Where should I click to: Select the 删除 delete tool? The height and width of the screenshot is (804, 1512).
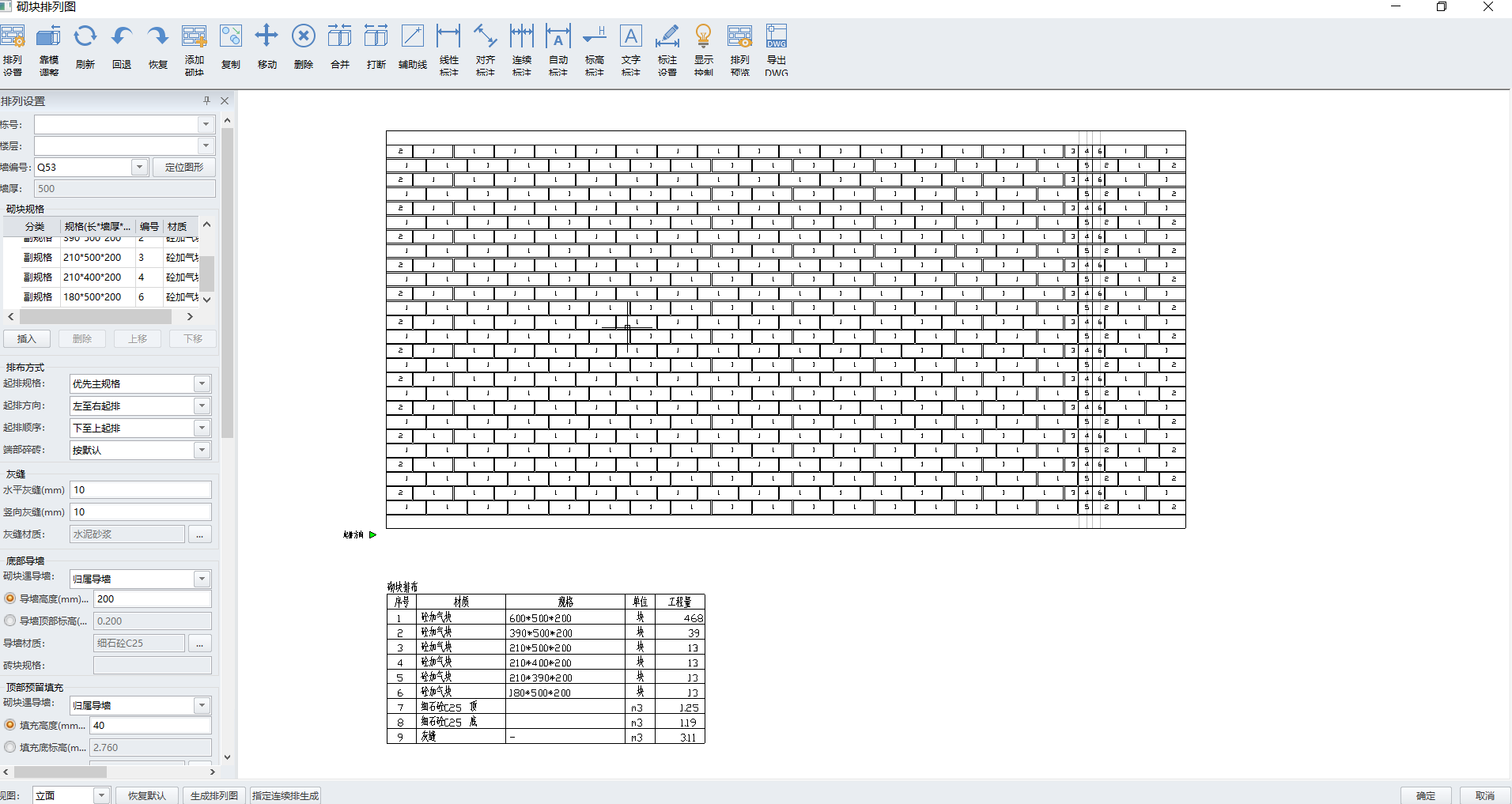pos(304,47)
